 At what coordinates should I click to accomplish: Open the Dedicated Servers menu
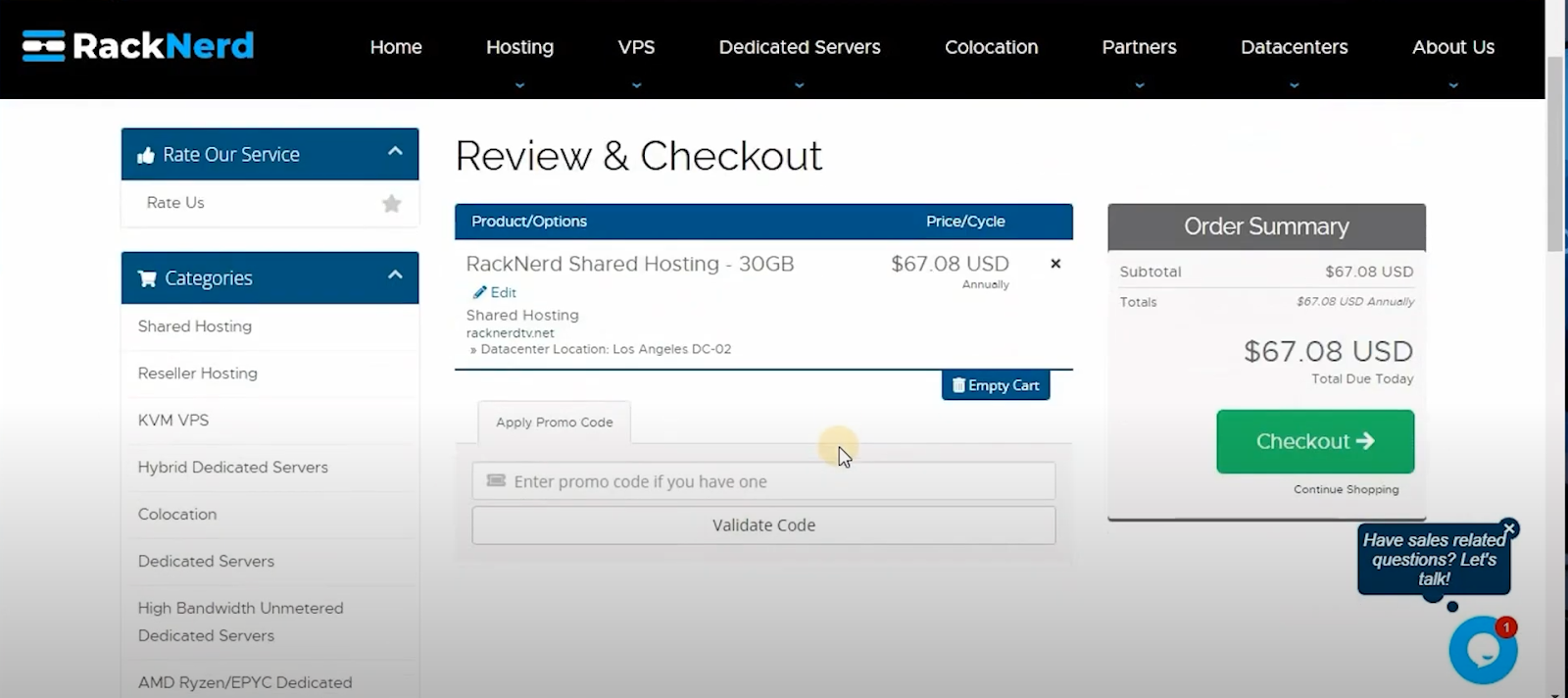click(800, 47)
